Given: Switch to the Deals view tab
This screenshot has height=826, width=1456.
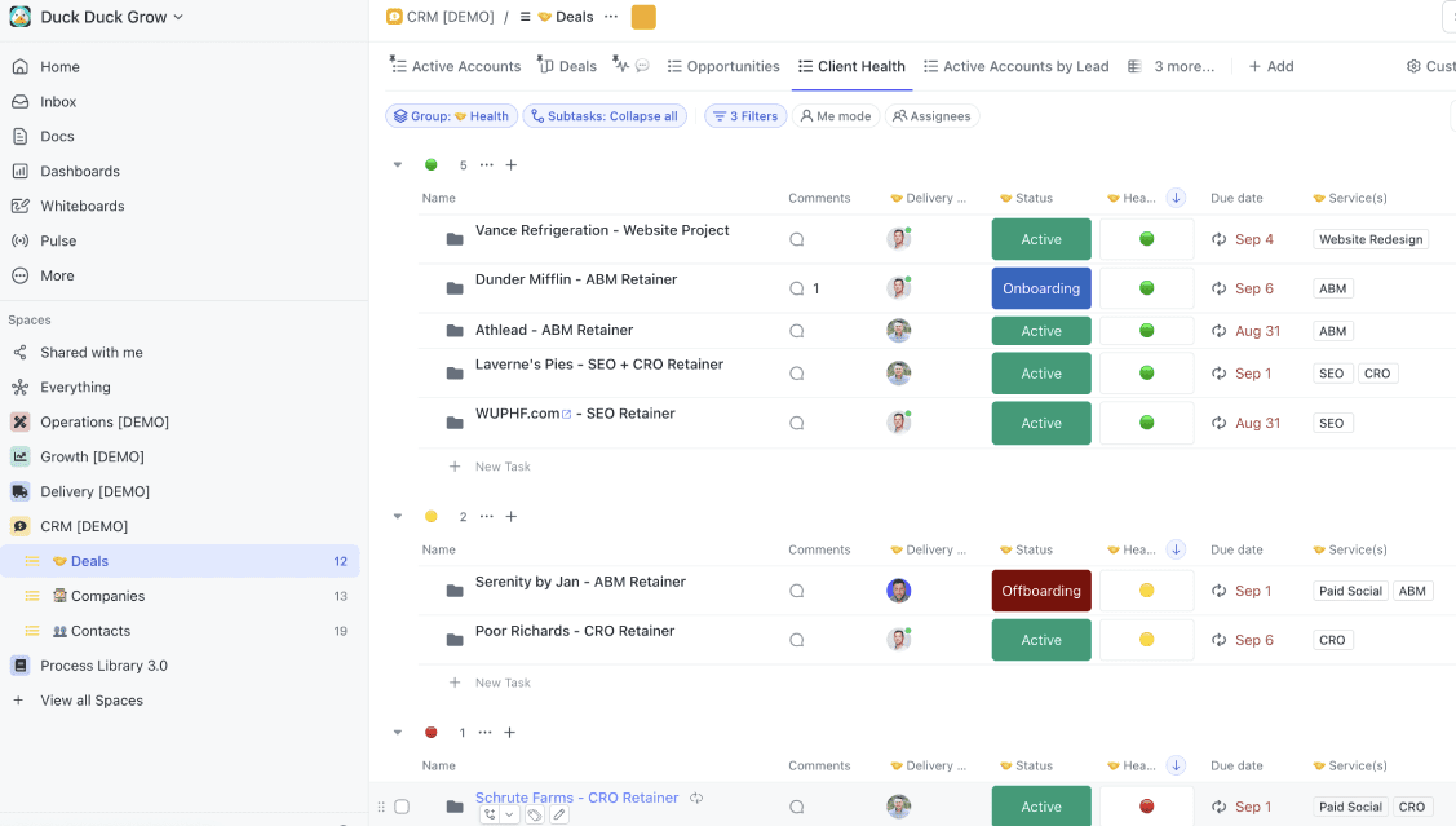Looking at the screenshot, I should pos(567,66).
